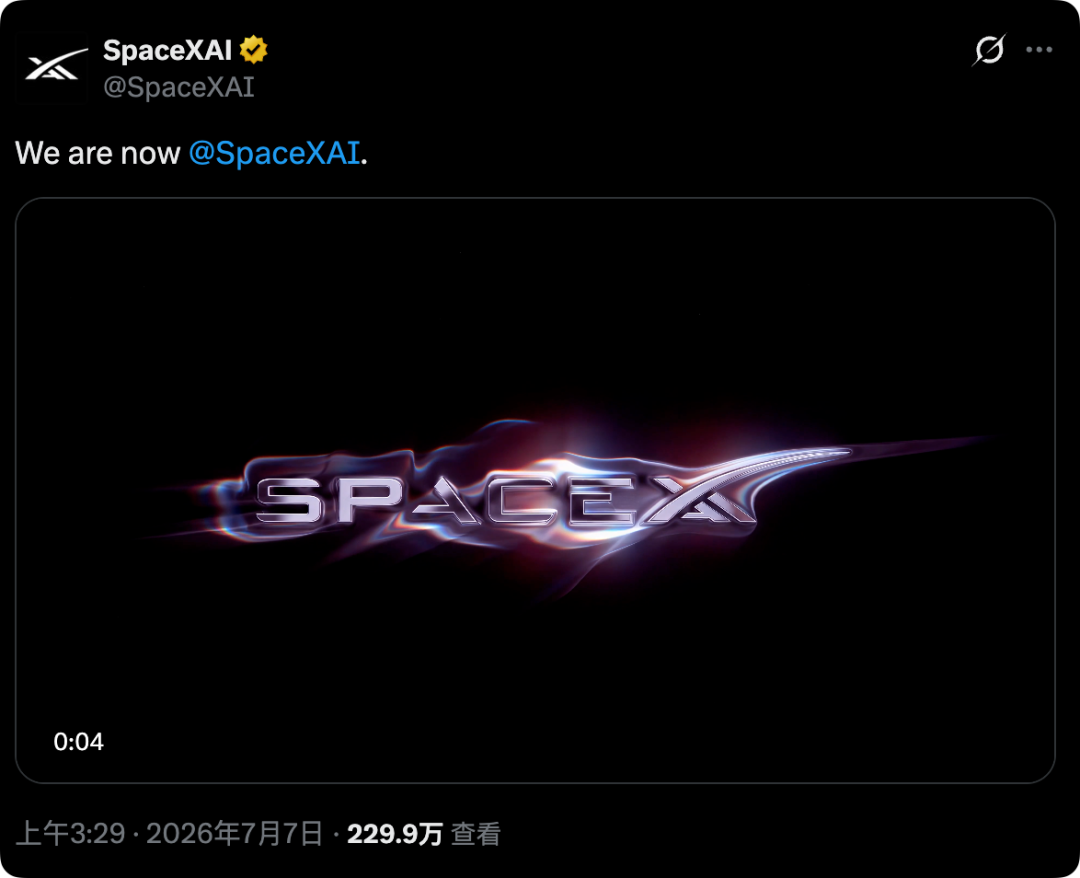Select the "We are now" post text
This screenshot has height=878, width=1080.
pos(97,153)
